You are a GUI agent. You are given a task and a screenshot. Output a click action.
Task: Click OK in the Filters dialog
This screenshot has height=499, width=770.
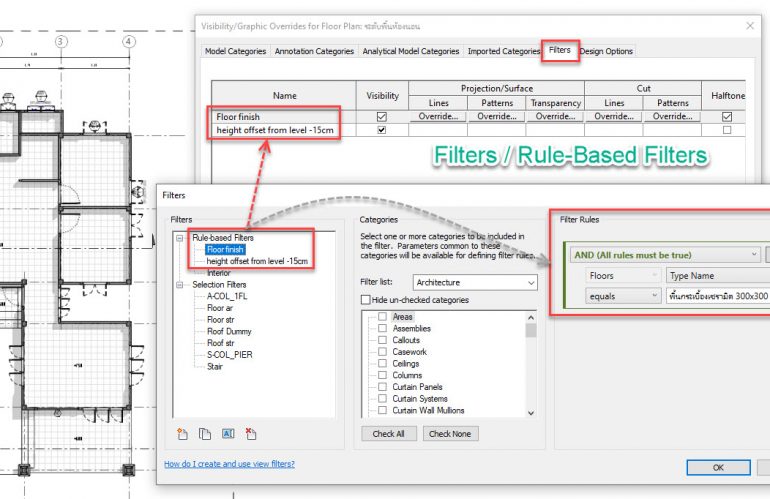[718, 468]
